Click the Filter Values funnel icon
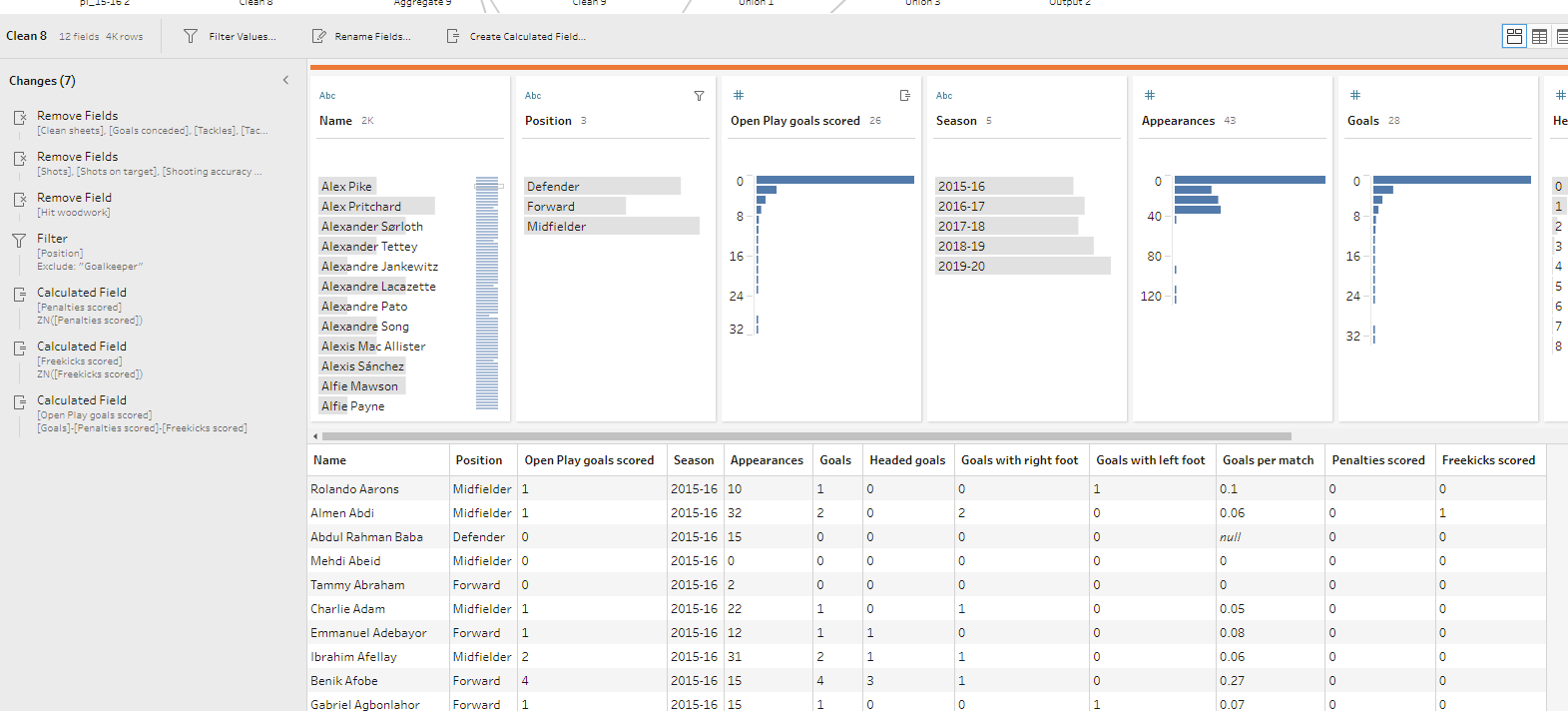Screen dimensions: 1568x711 click(191, 36)
